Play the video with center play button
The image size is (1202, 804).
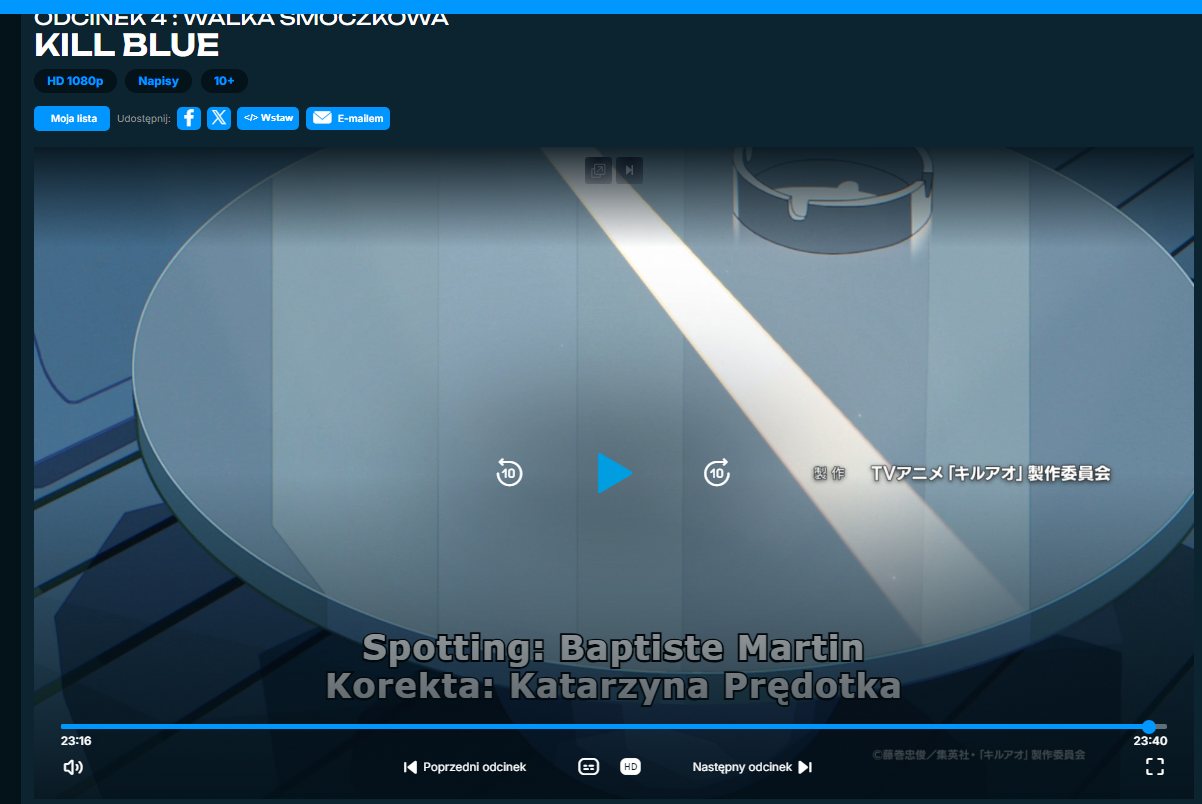point(614,473)
